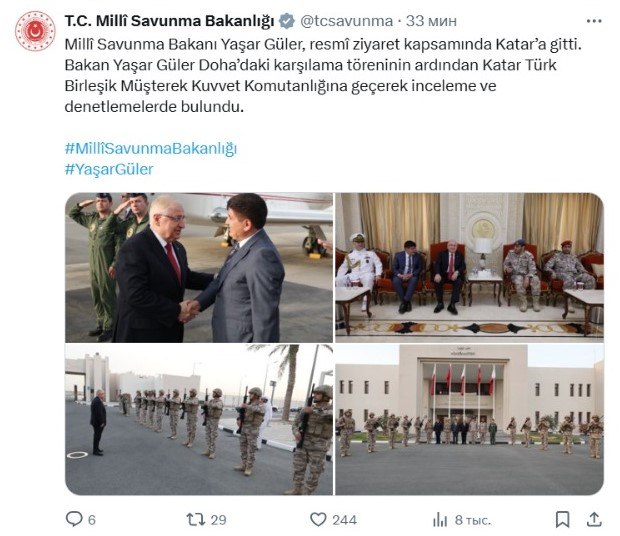Open the building with flags photo

[x=469, y=419]
